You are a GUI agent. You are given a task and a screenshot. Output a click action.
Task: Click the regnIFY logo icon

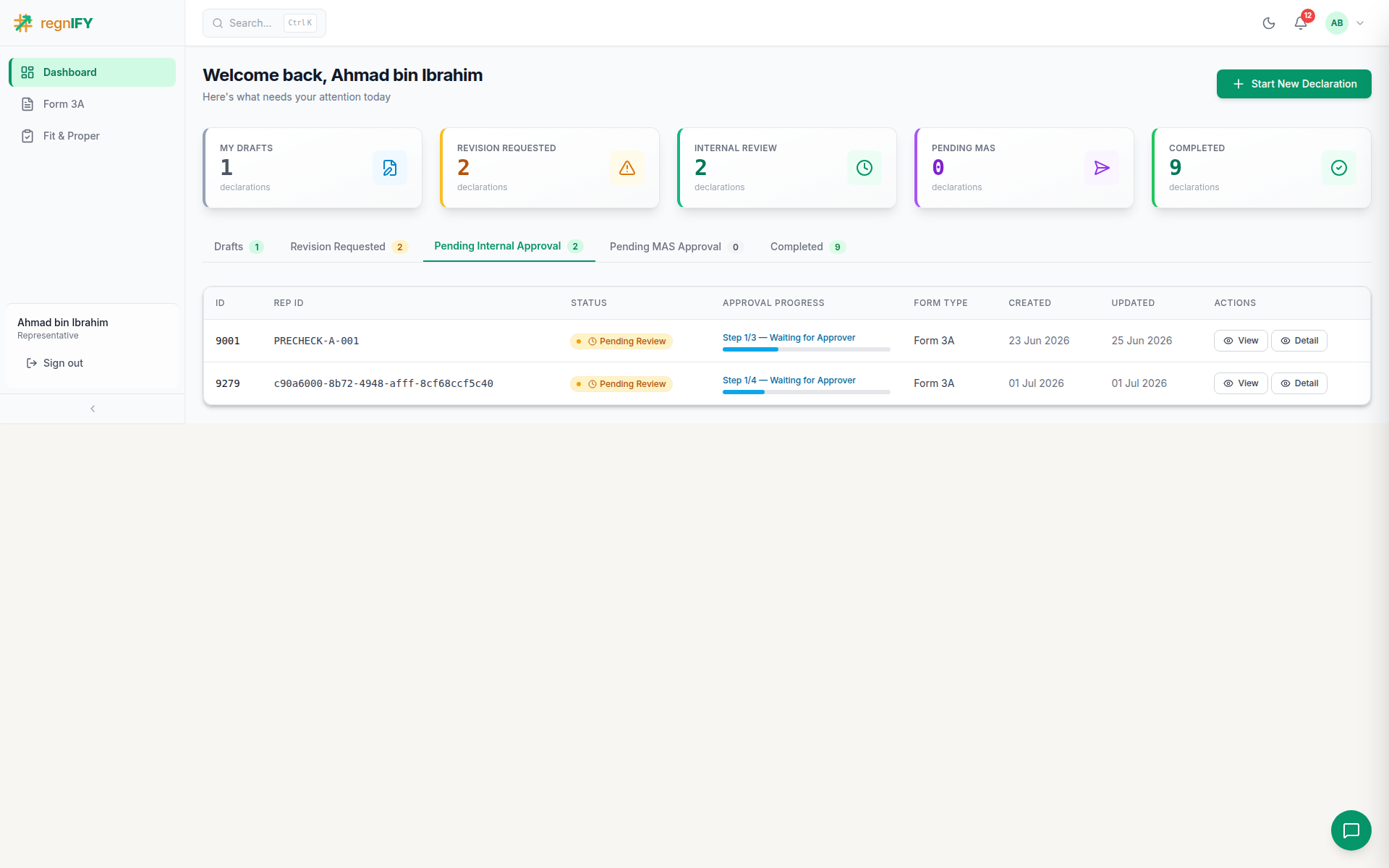pyautogui.click(x=23, y=23)
